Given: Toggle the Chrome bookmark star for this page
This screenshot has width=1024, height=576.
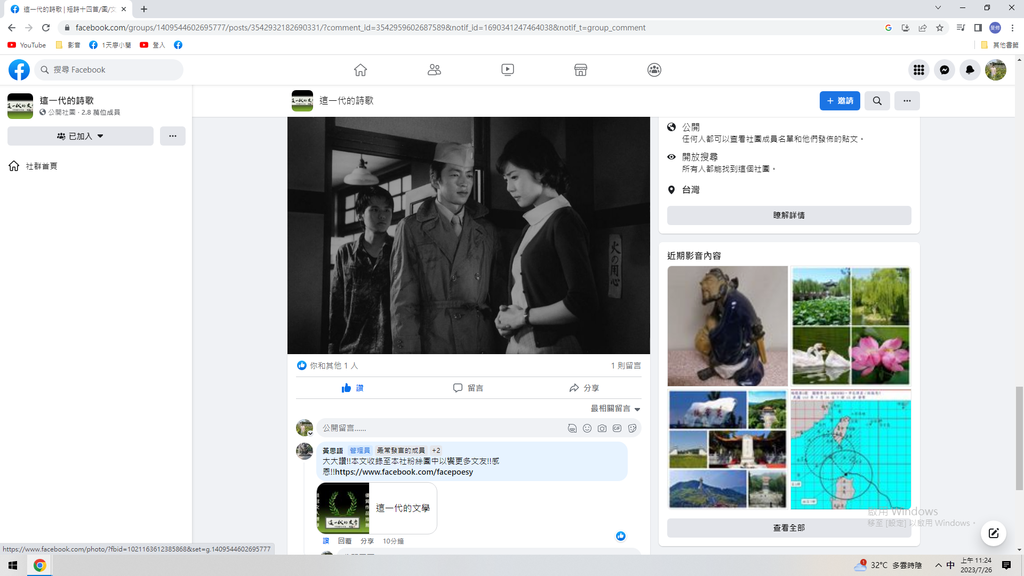Looking at the screenshot, I should coord(940,28).
